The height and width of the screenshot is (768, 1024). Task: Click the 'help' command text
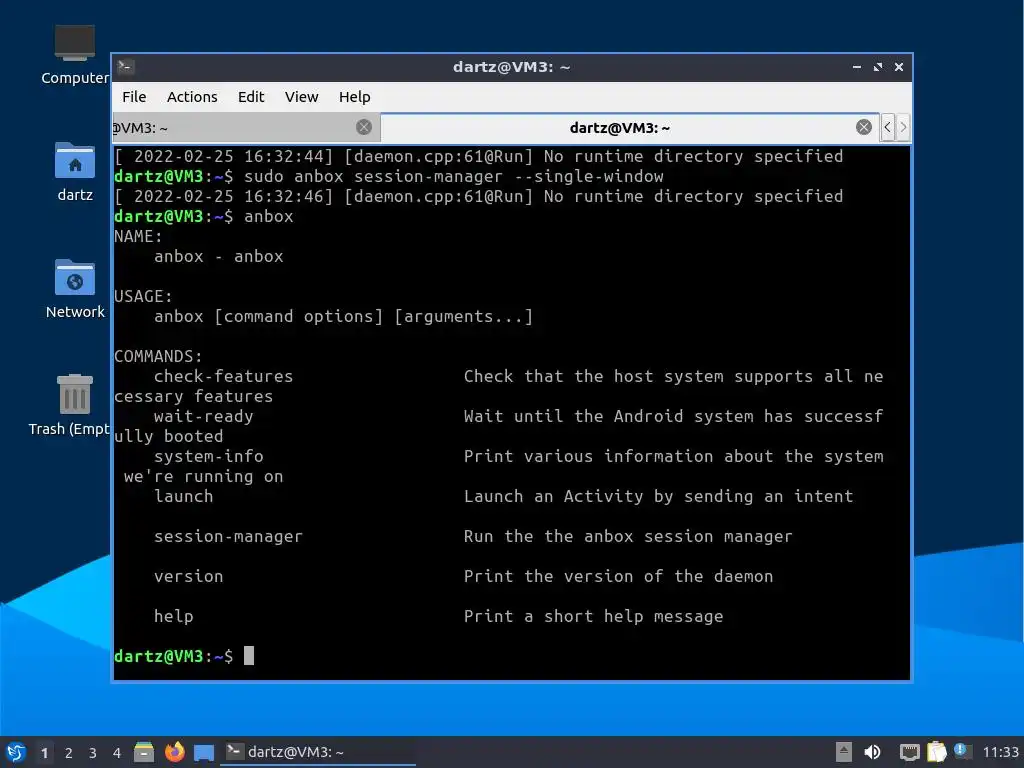coord(173,616)
